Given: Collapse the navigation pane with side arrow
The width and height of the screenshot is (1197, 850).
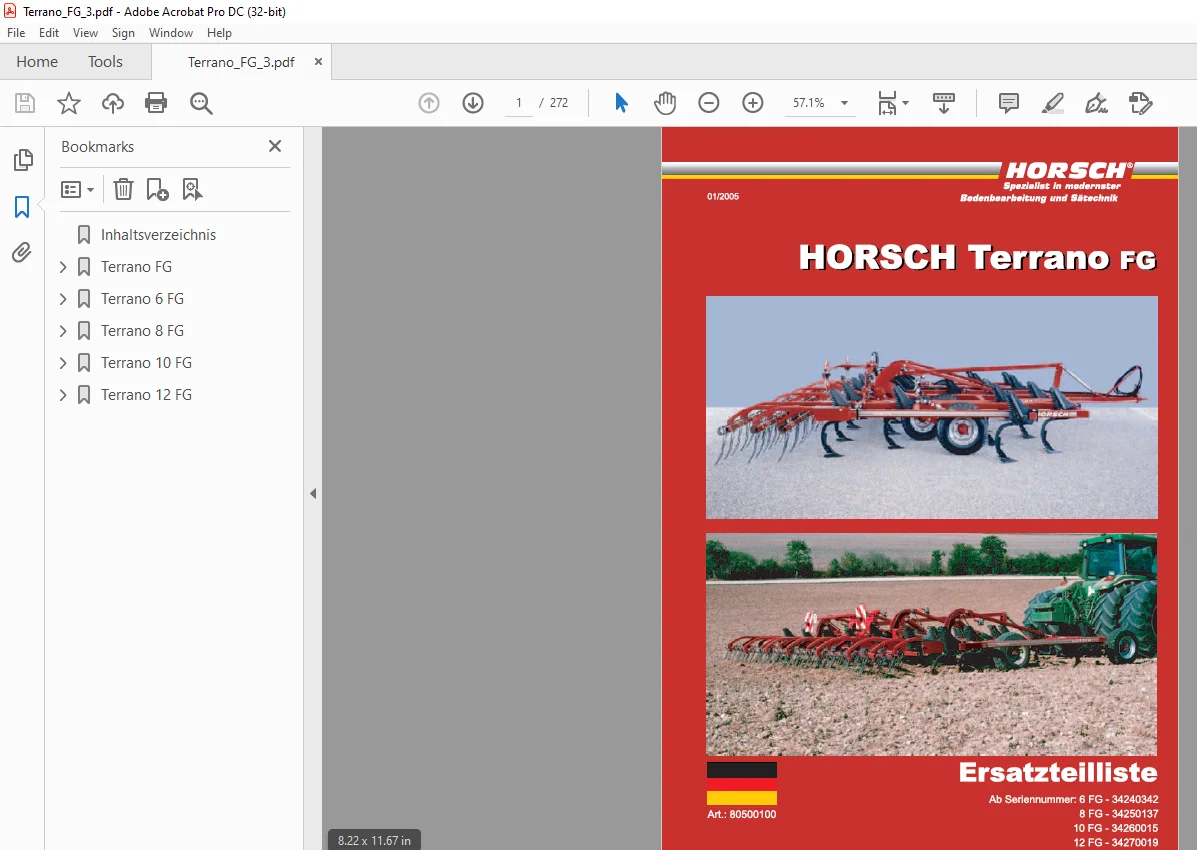Looking at the screenshot, I should point(313,493).
